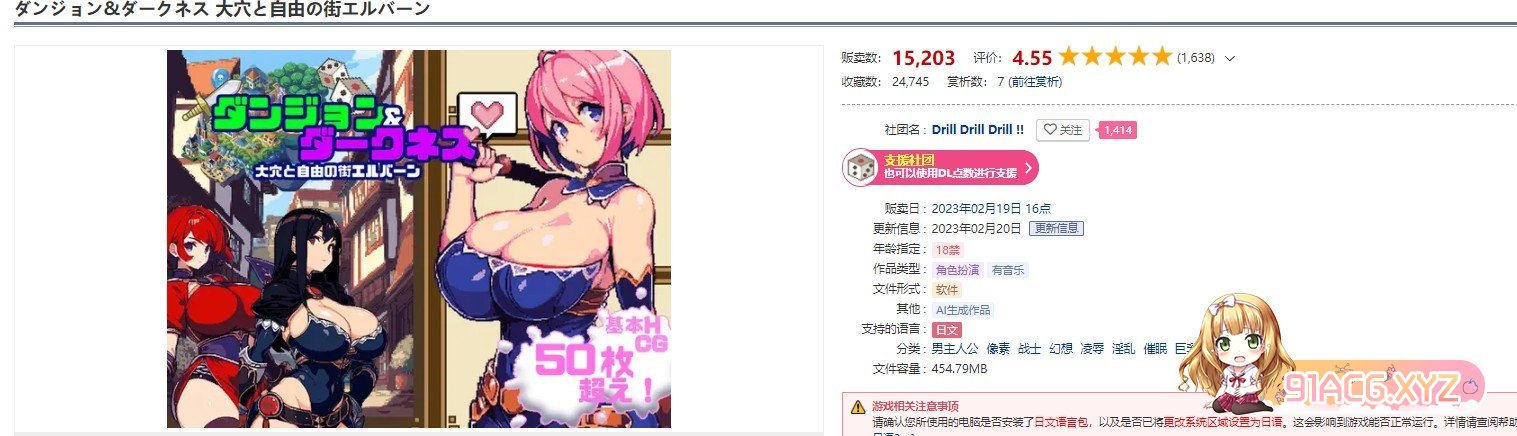Open the Drill Drill Drill !! circle page

[x=978, y=130]
